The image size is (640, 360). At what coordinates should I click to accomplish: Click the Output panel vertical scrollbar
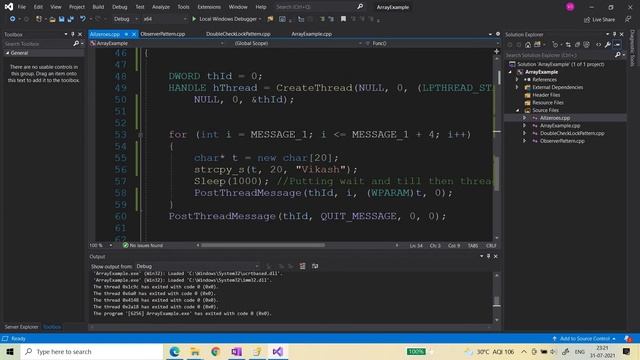coord(496,298)
